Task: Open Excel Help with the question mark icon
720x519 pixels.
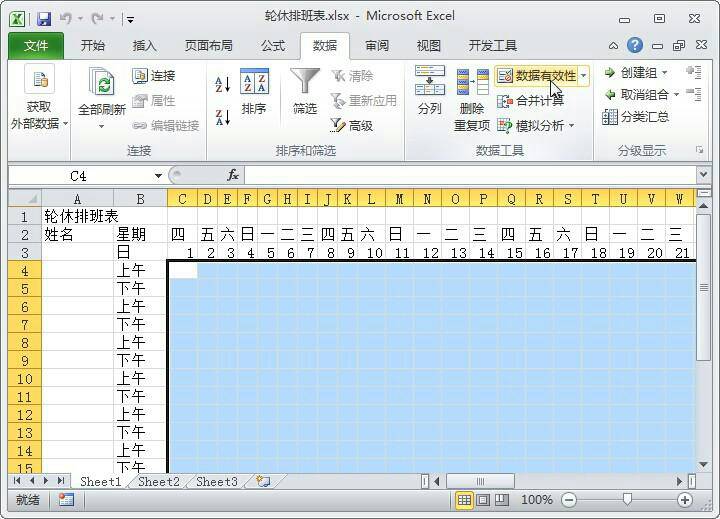Action: pos(635,45)
